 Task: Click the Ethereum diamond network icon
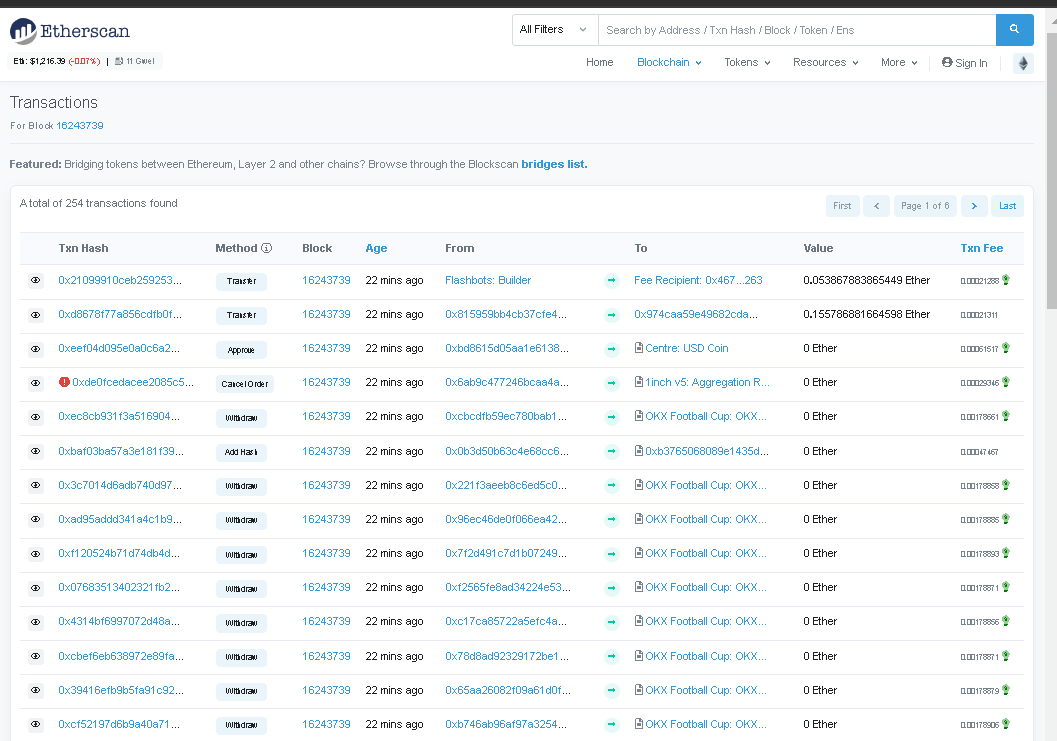pyautogui.click(x=1023, y=63)
